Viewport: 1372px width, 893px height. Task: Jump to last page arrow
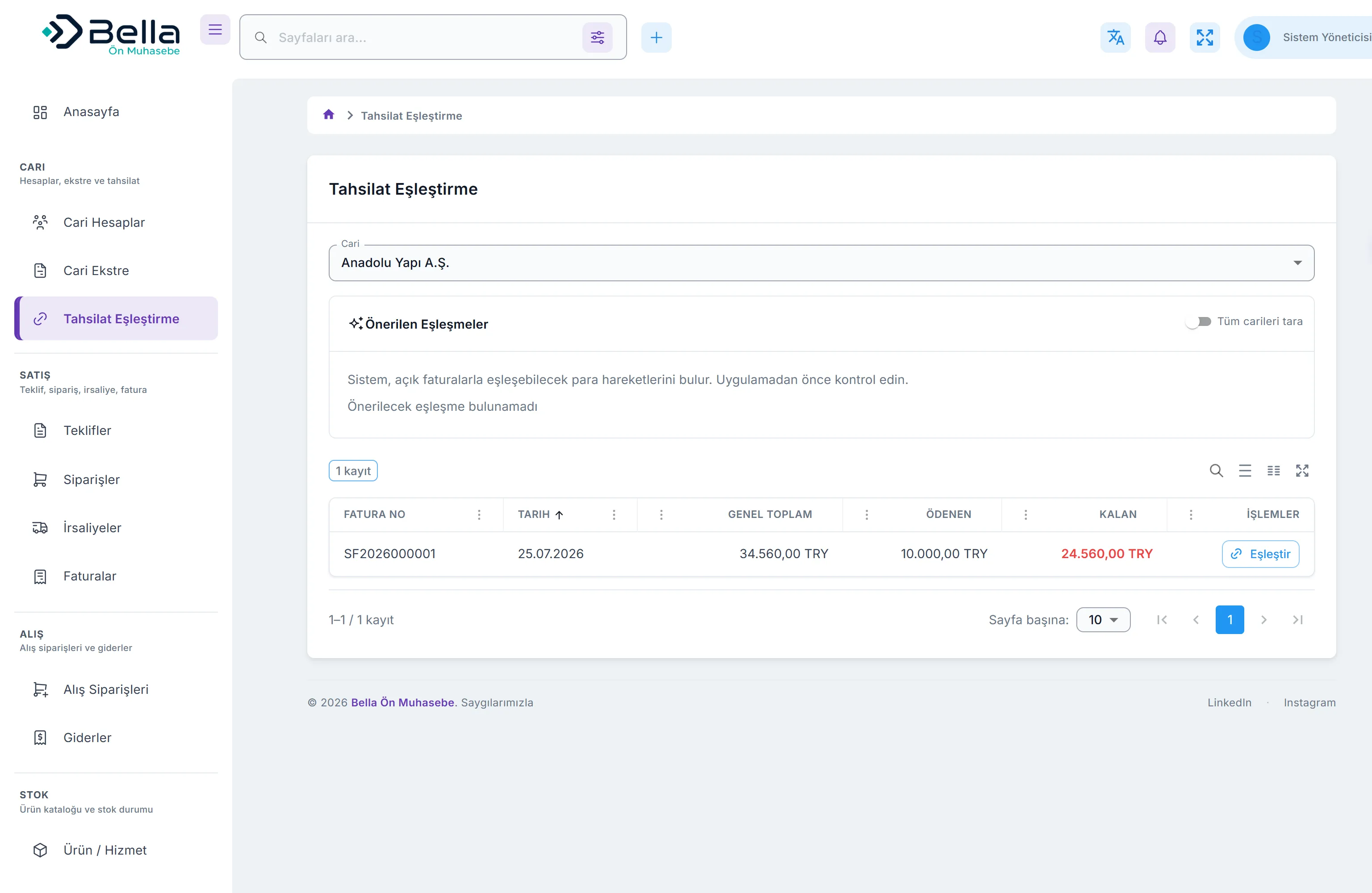click(1297, 620)
